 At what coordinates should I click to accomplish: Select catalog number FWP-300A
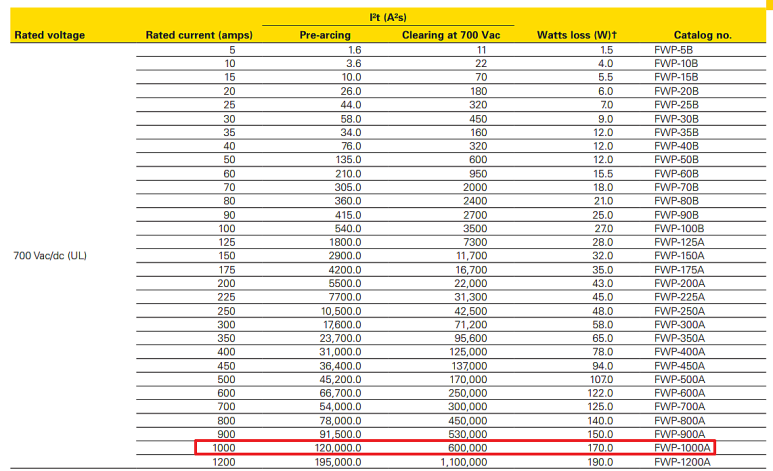[679, 325]
